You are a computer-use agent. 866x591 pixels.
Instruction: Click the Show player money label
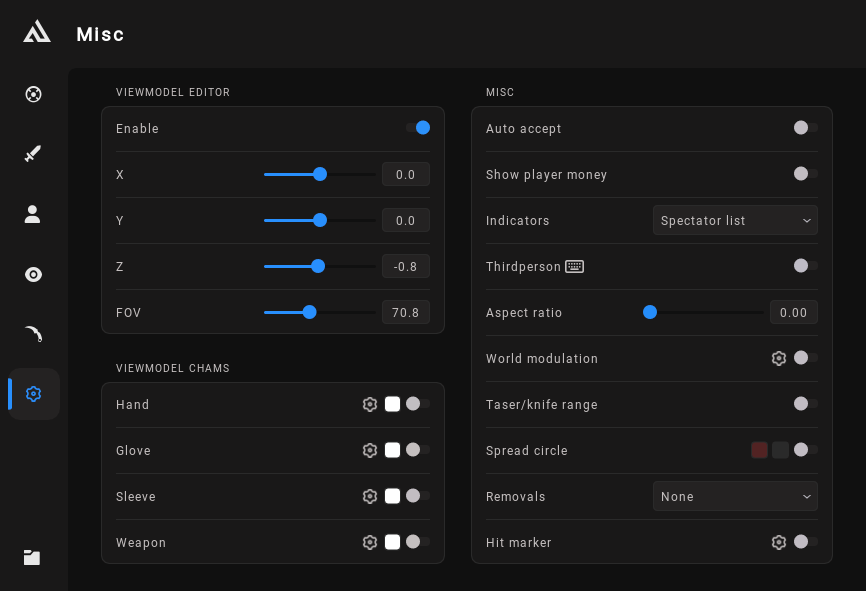tap(546, 175)
